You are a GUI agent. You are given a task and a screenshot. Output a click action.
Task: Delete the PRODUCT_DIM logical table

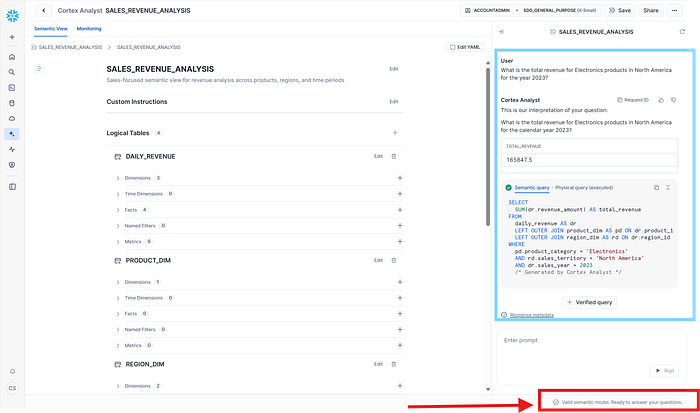point(394,260)
